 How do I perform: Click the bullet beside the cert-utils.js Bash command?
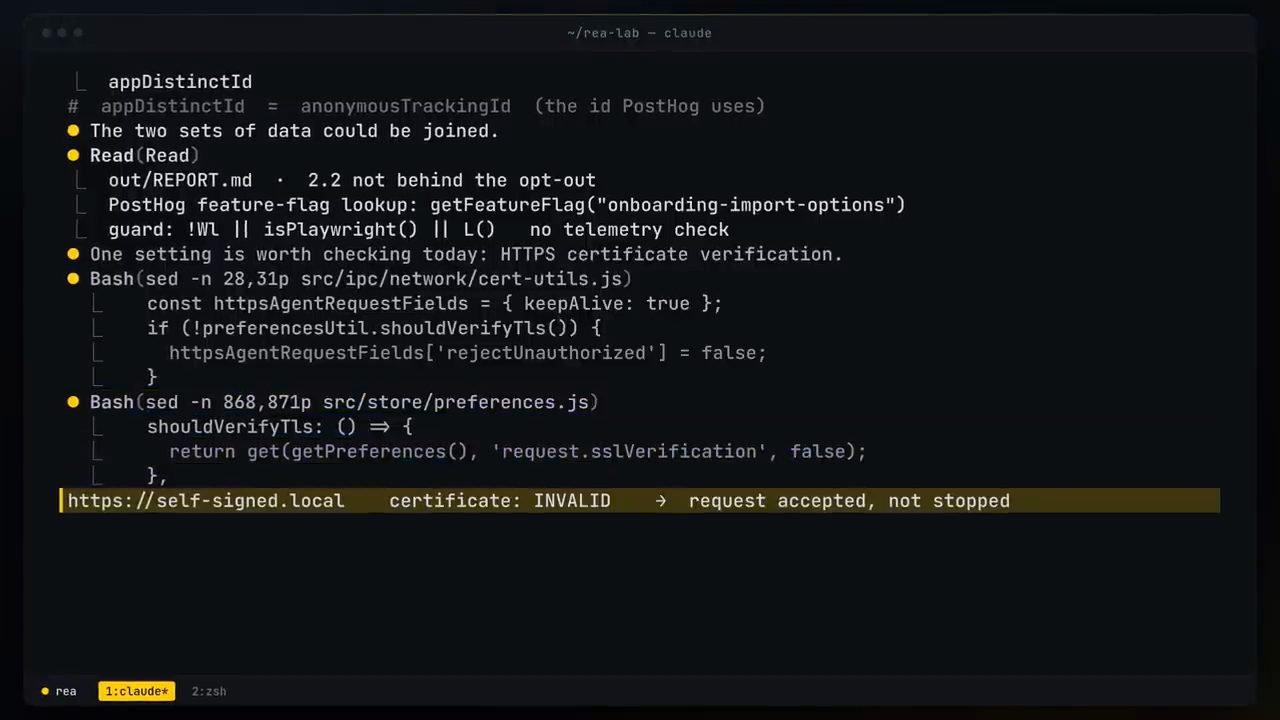point(73,279)
